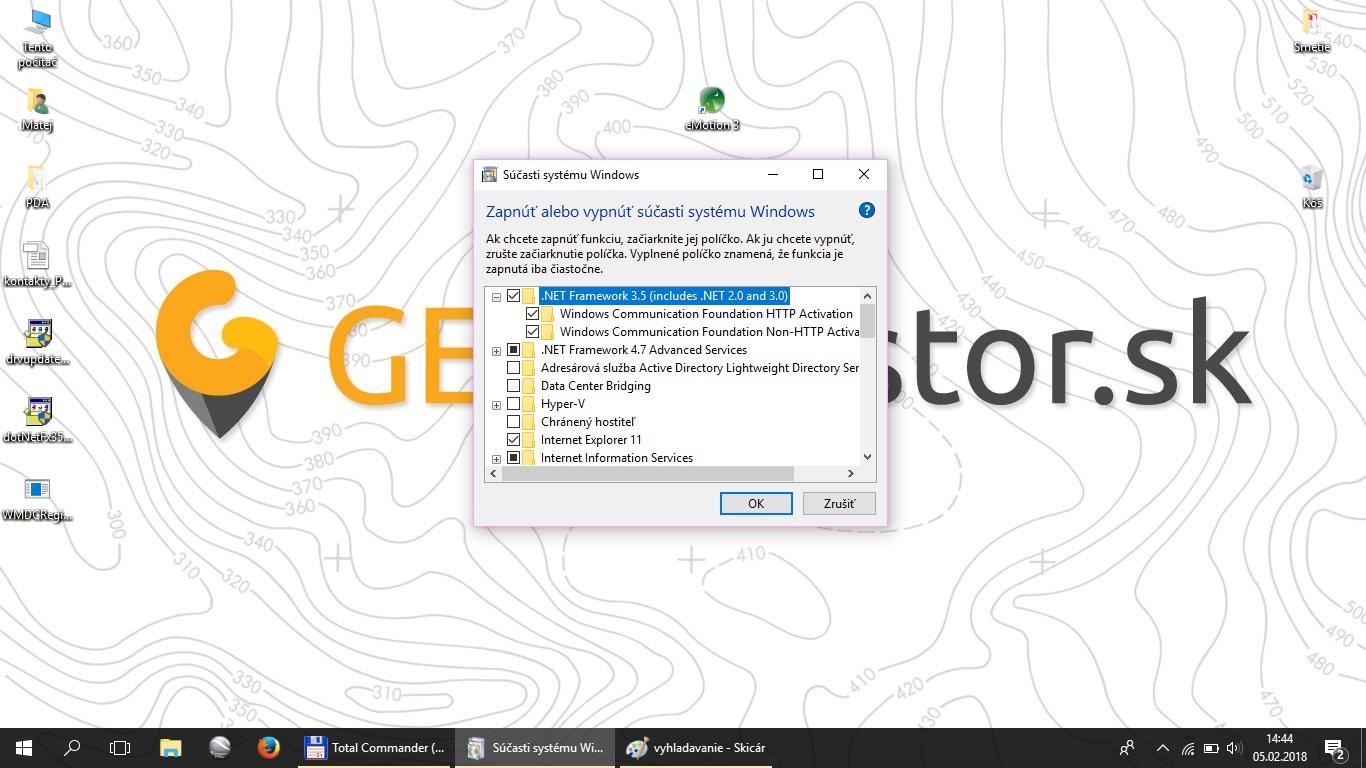This screenshot has width=1366, height=768.
Task: Click the horizontal scrollbar right arrow
Action: (x=851, y=474)
